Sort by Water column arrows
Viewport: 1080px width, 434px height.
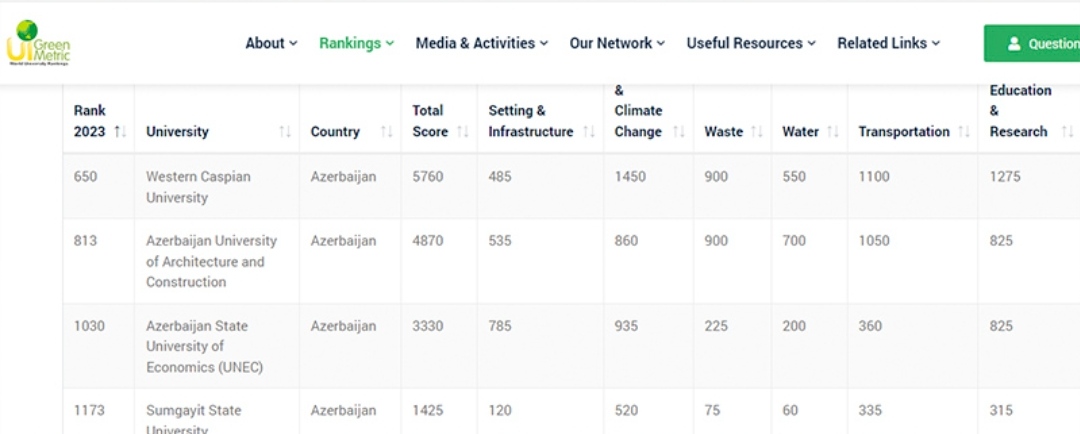click(x=833, y=132)
